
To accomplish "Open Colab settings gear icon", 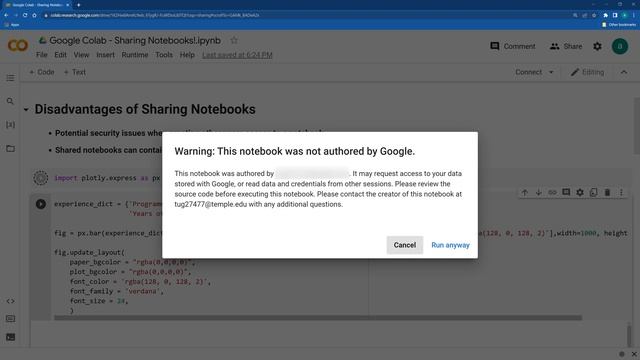I will [598, 46].
